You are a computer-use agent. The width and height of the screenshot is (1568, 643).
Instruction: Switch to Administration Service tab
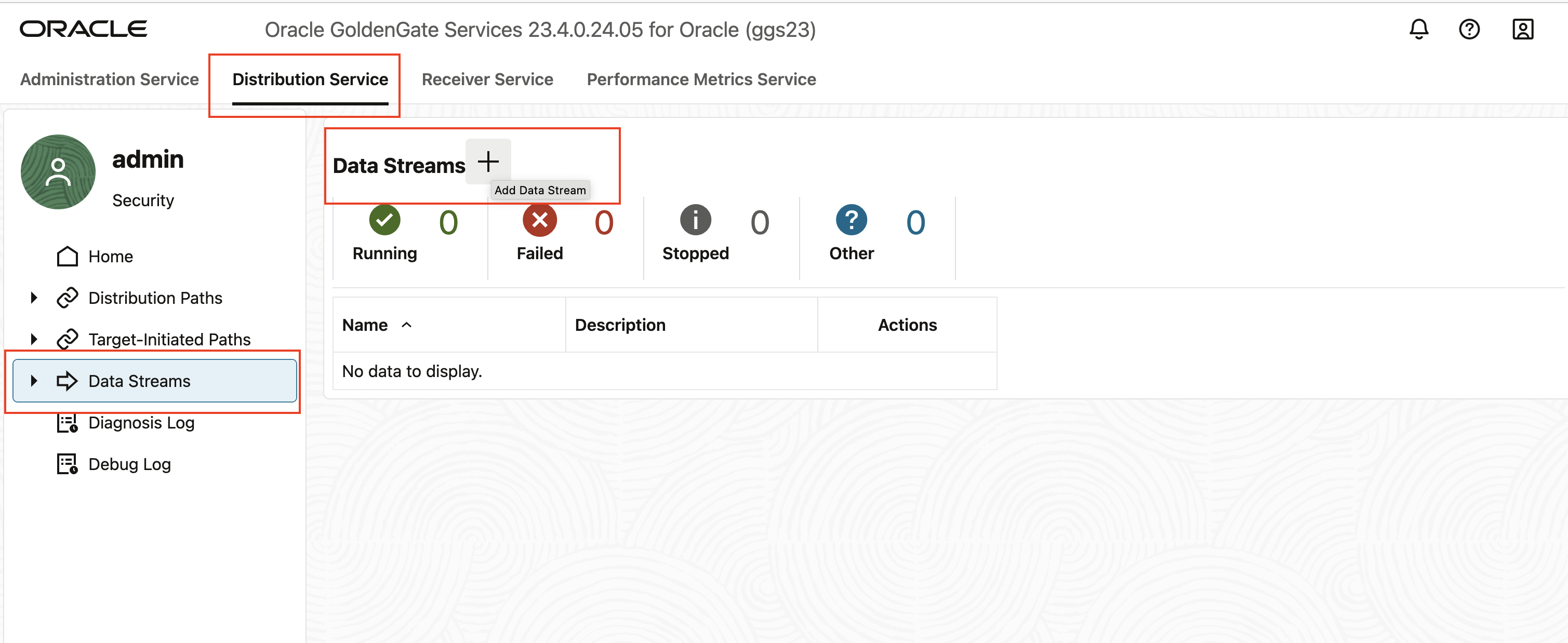tap(110, 79)
